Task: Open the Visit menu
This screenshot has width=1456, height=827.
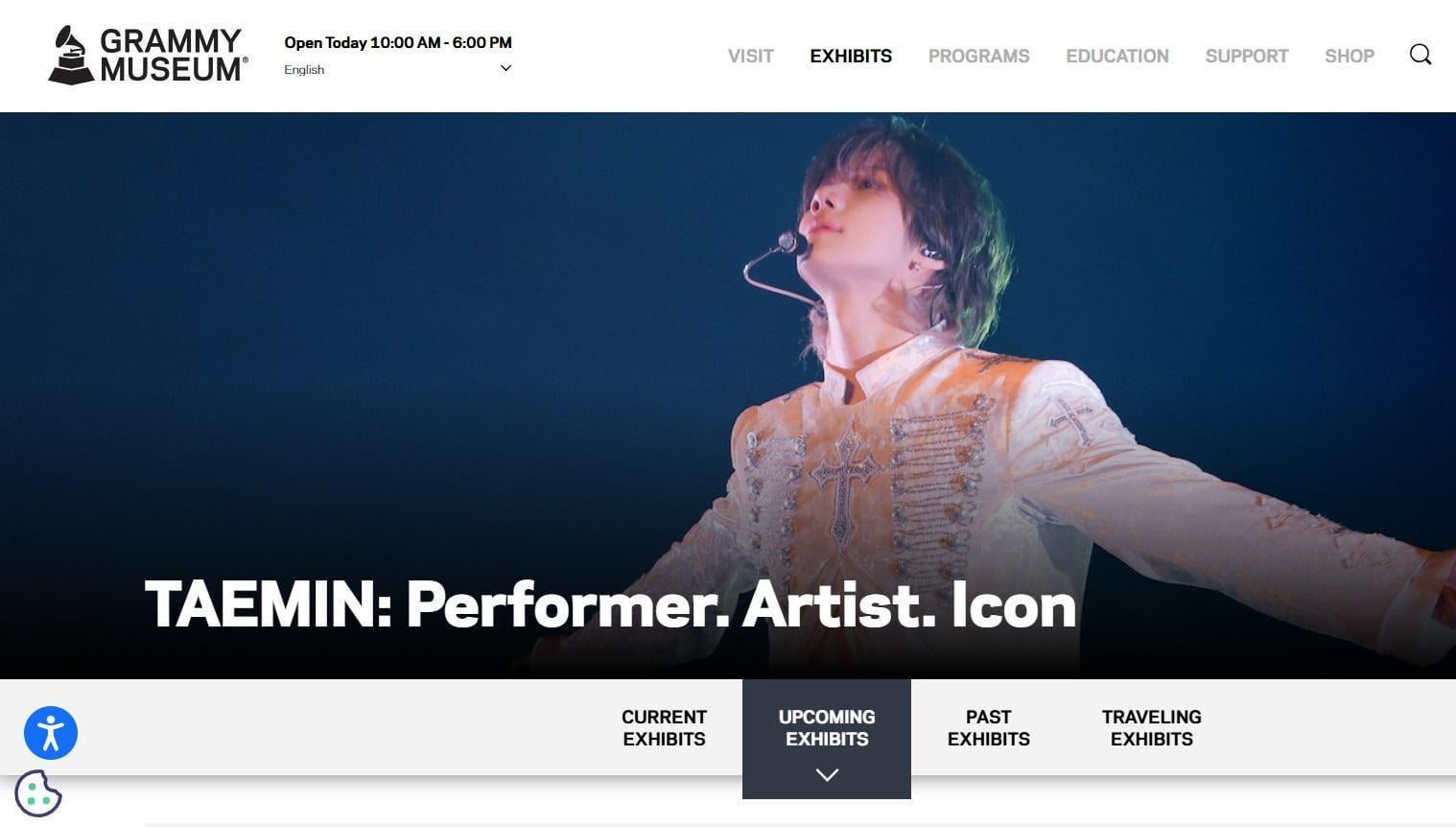Action: pyautogui.click(x=750, y=56)
